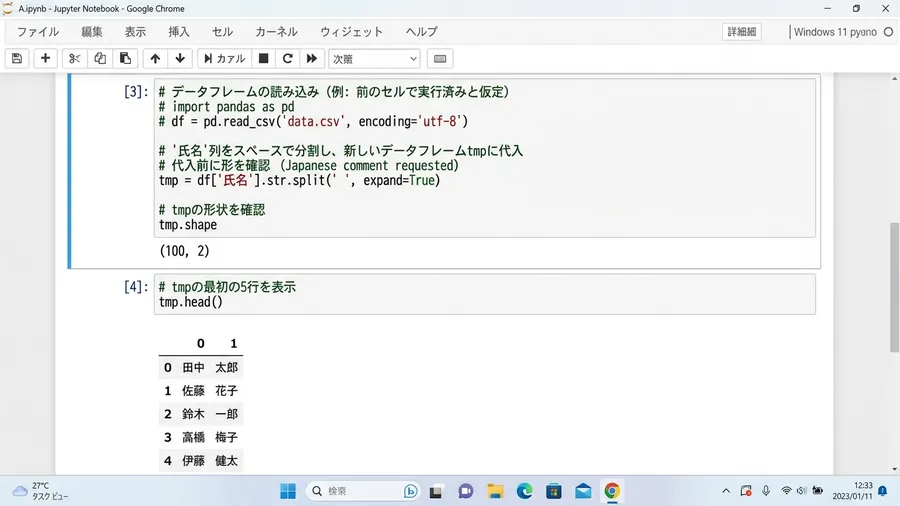Open File Explorer from the taskbar

click(x=495, y=492)
